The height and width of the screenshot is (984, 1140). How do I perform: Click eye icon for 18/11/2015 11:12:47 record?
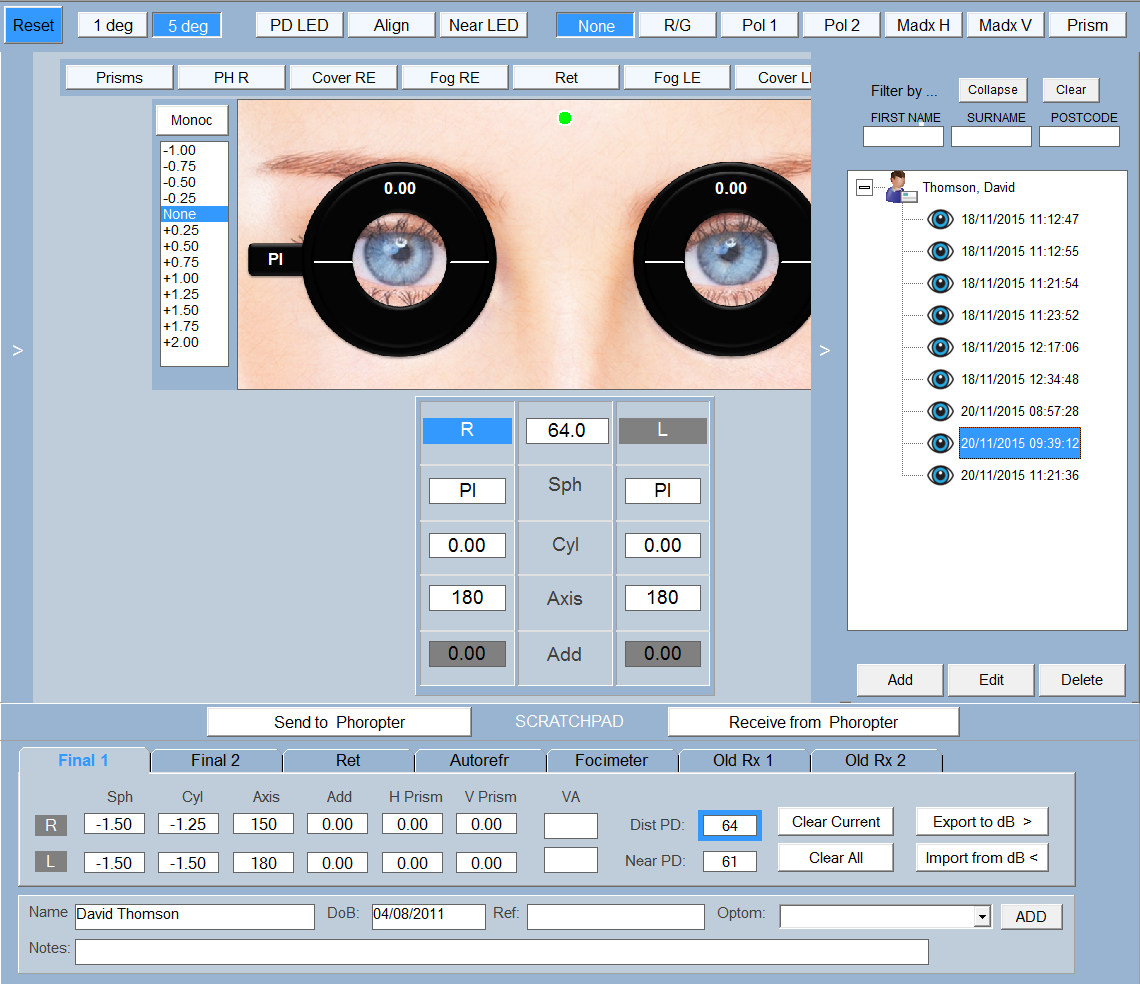pos(939,219)
